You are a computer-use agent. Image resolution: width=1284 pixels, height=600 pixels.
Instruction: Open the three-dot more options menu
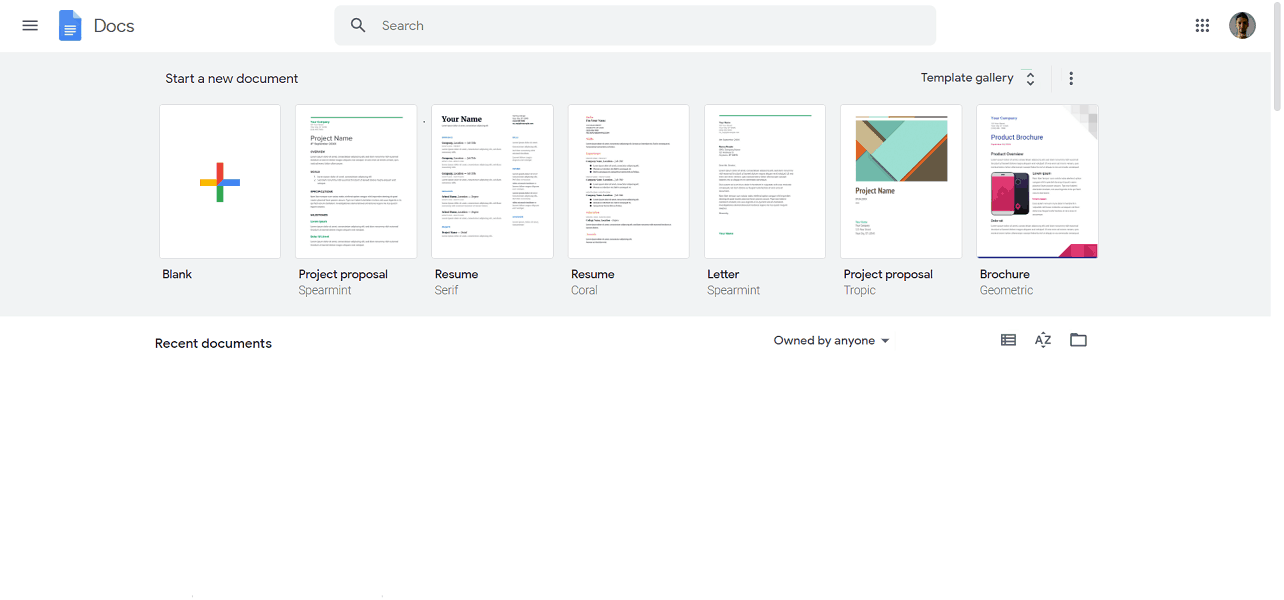click(1071, 78)
